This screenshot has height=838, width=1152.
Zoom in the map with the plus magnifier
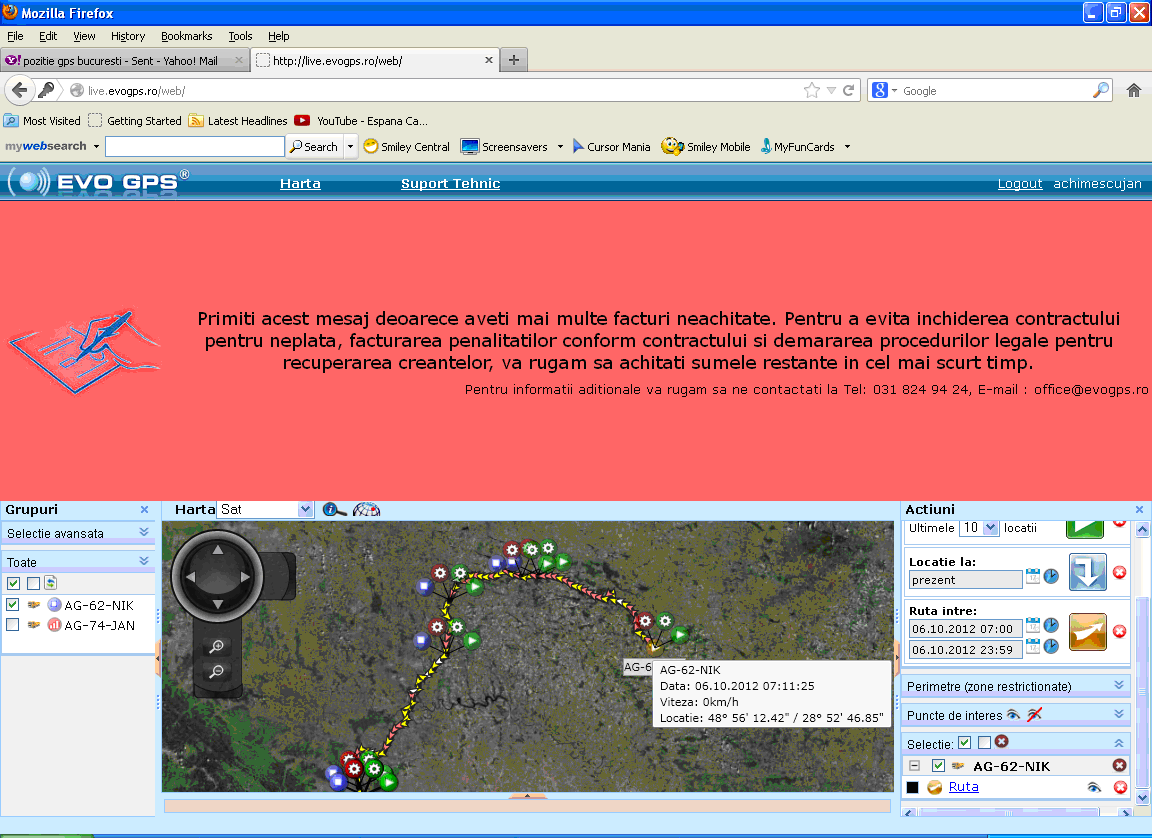[217, 646]
